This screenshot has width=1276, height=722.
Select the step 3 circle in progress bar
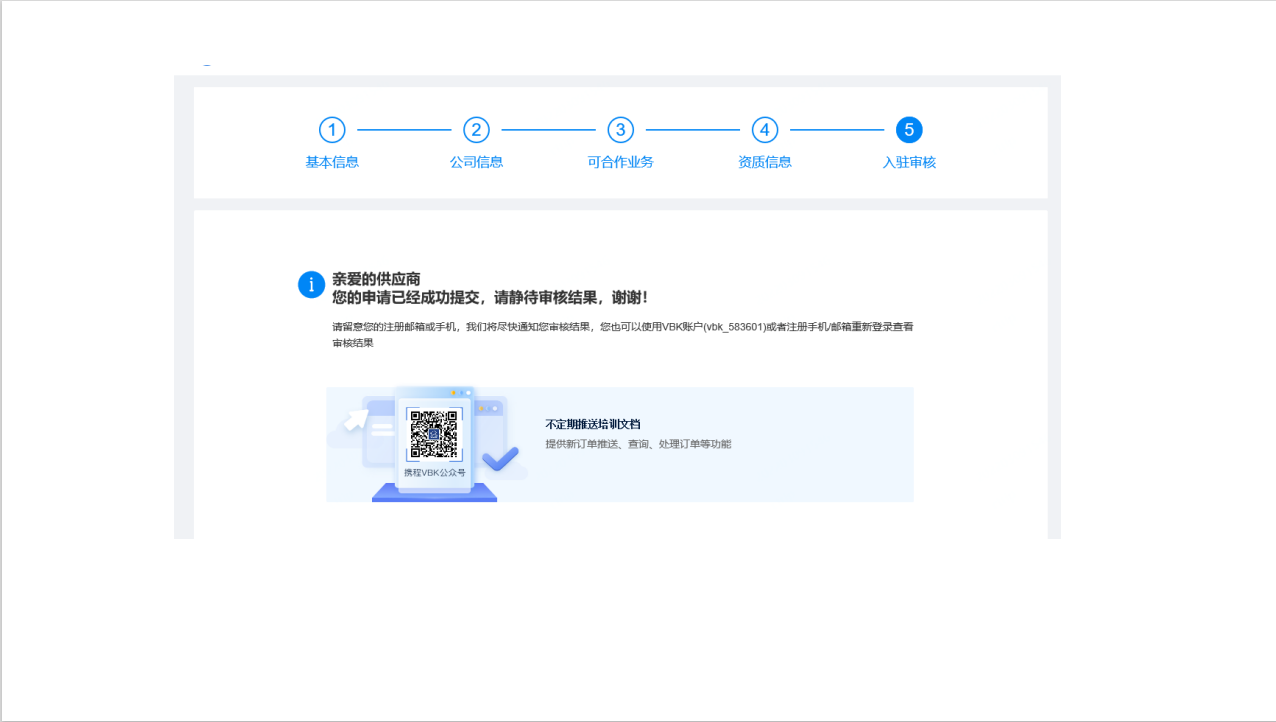tap(620, 130)
